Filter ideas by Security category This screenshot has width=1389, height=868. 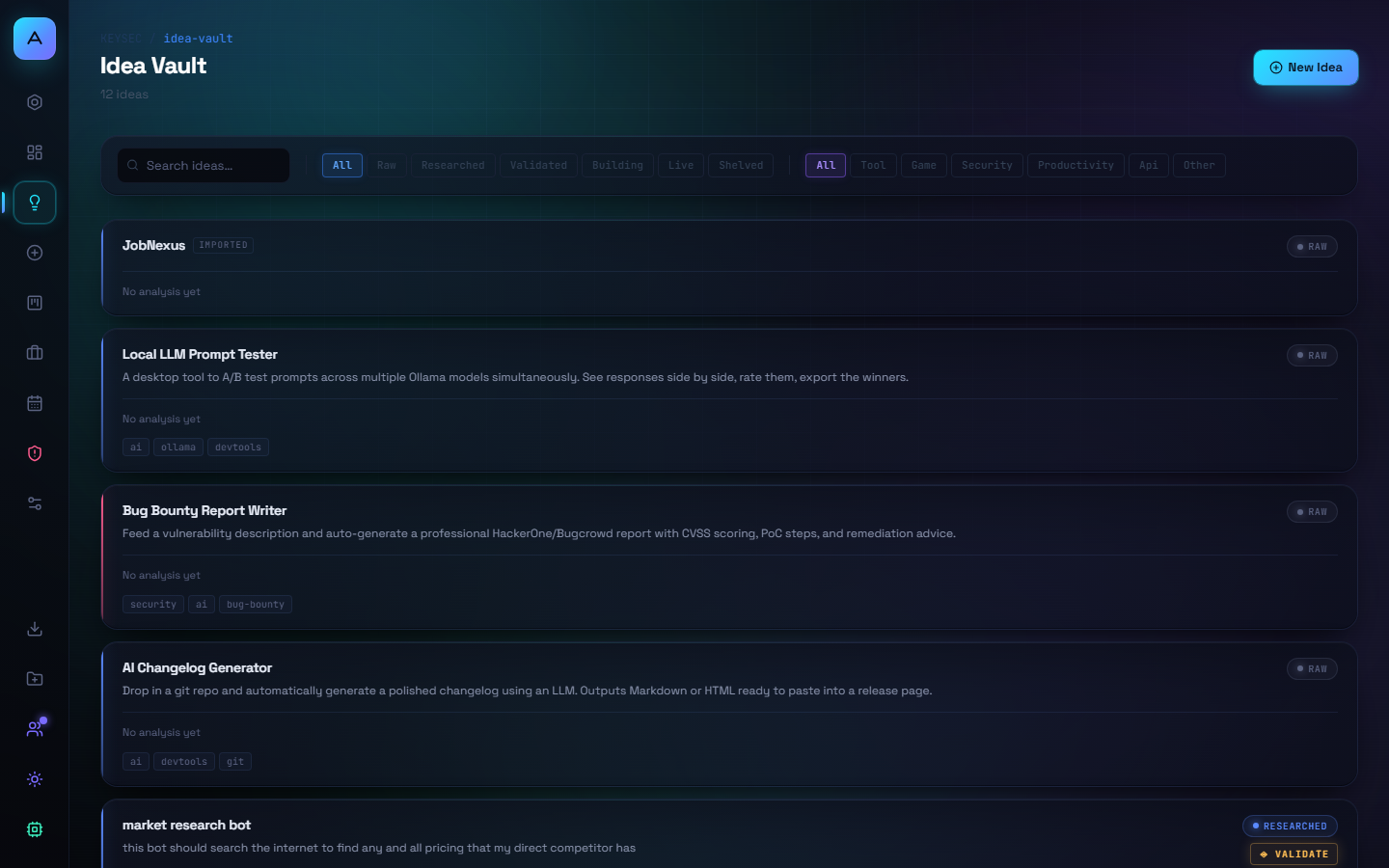pos(987,165)
